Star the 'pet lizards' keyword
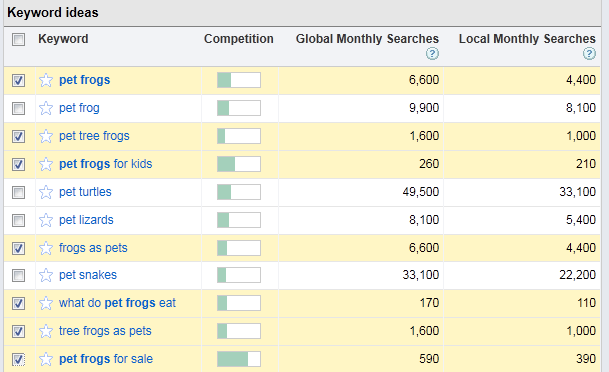609x372 pixels. [x=46, y=220]
